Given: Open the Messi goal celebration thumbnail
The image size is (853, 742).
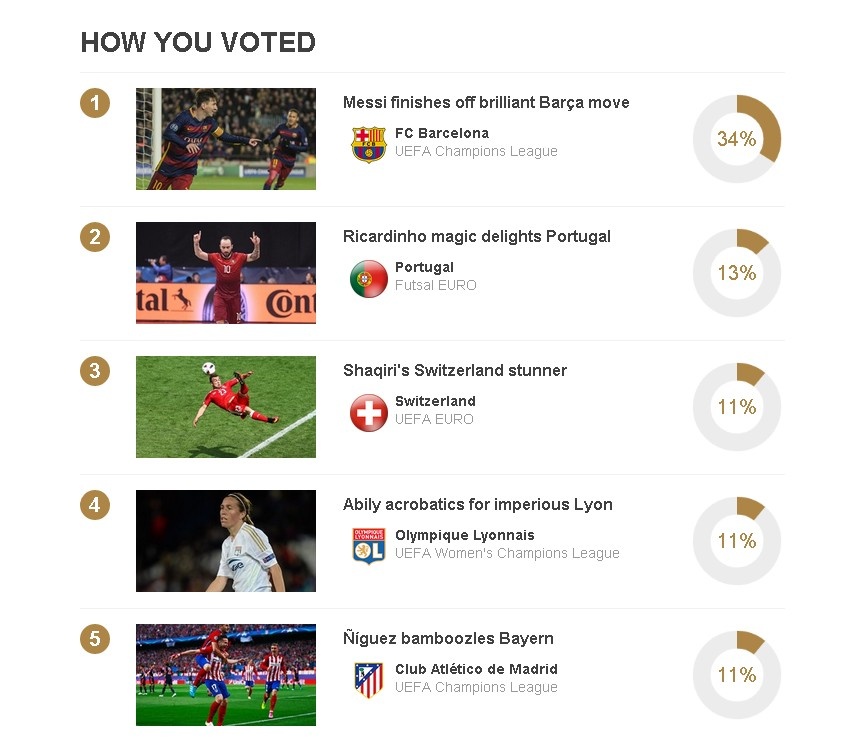Looking at the screenshot, I should (x=226, y=139).
